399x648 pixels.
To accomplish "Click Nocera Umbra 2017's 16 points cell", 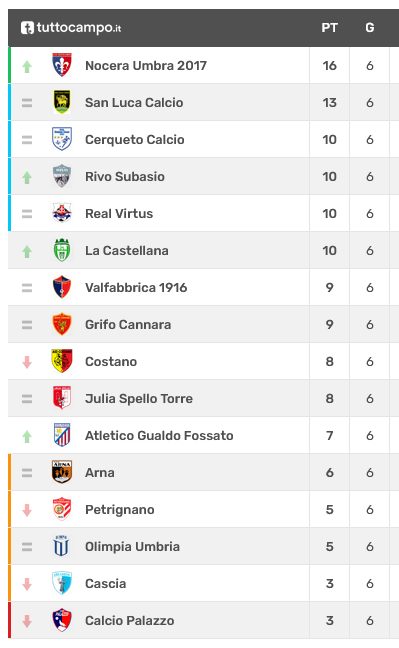I will pyautogui.click(x=330, y=65).
